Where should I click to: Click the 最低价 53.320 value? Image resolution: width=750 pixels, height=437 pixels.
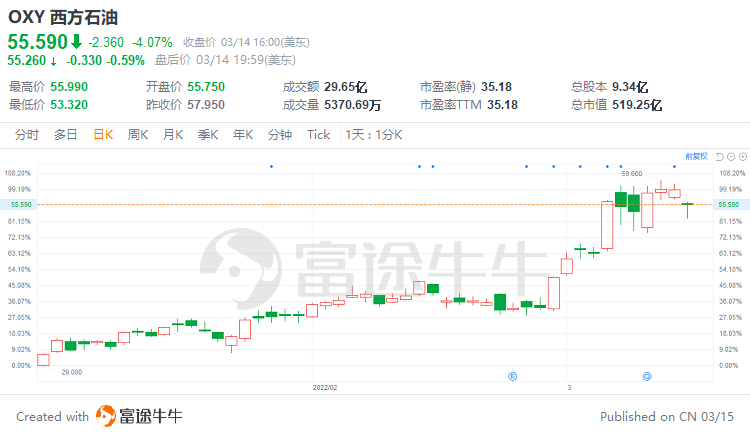click(69, 105)
